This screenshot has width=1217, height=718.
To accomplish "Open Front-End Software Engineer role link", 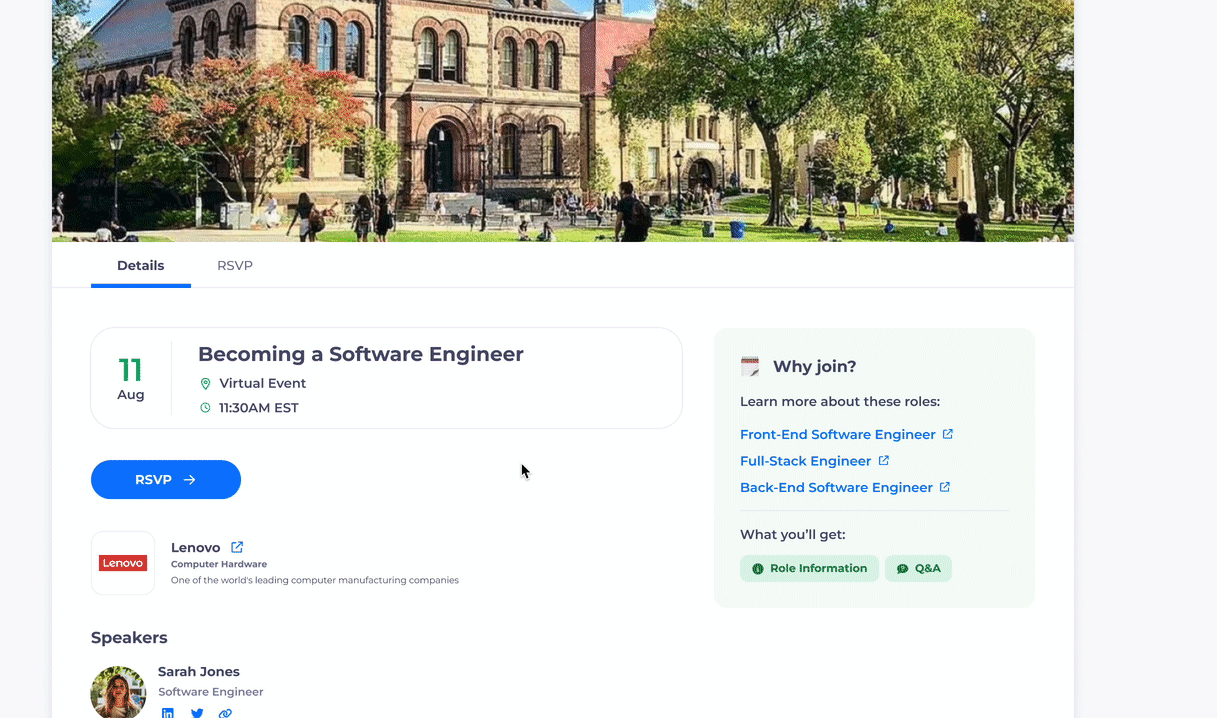I will pos(838,435).
